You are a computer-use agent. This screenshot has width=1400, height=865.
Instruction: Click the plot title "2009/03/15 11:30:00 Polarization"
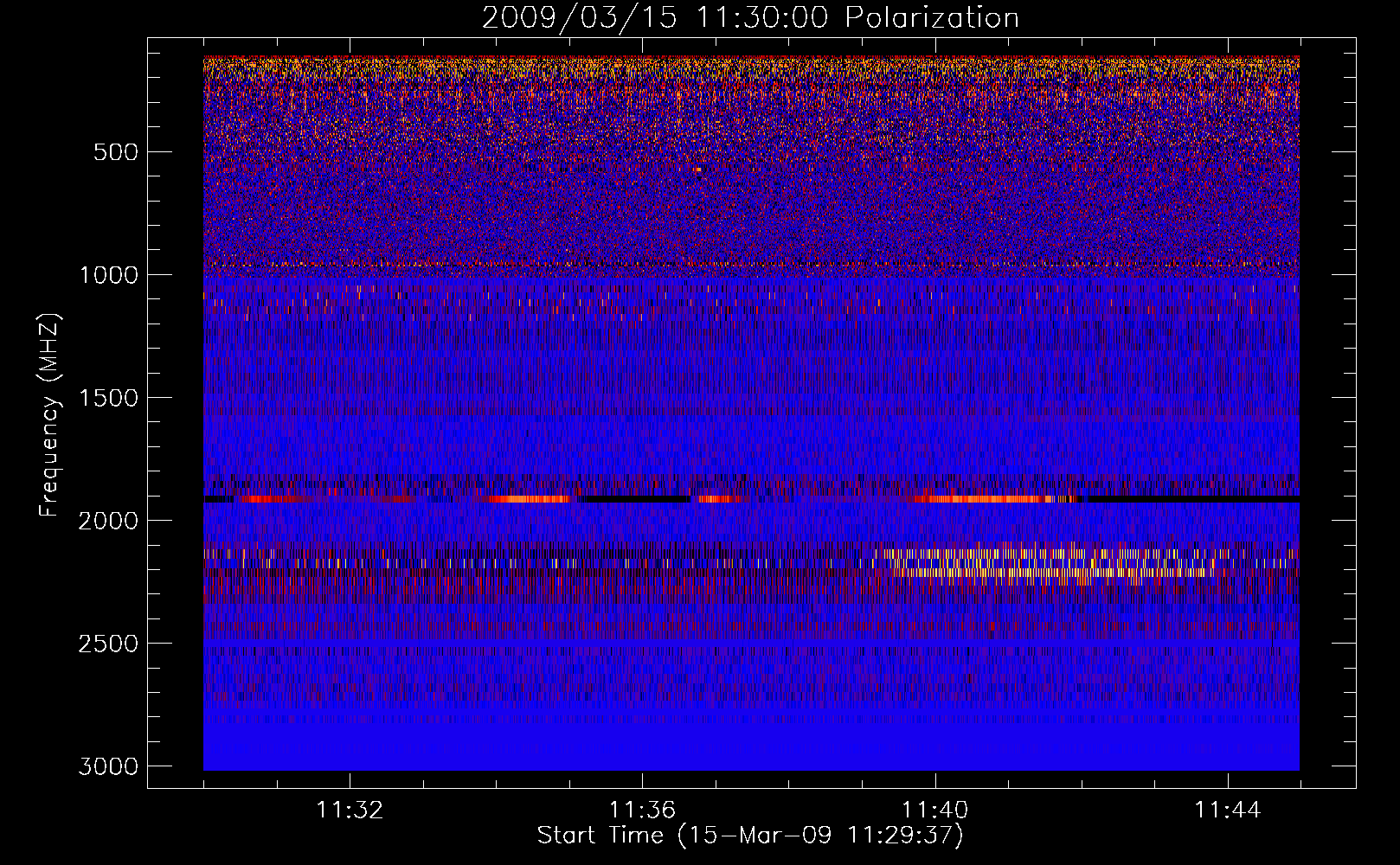click(750, 17)
